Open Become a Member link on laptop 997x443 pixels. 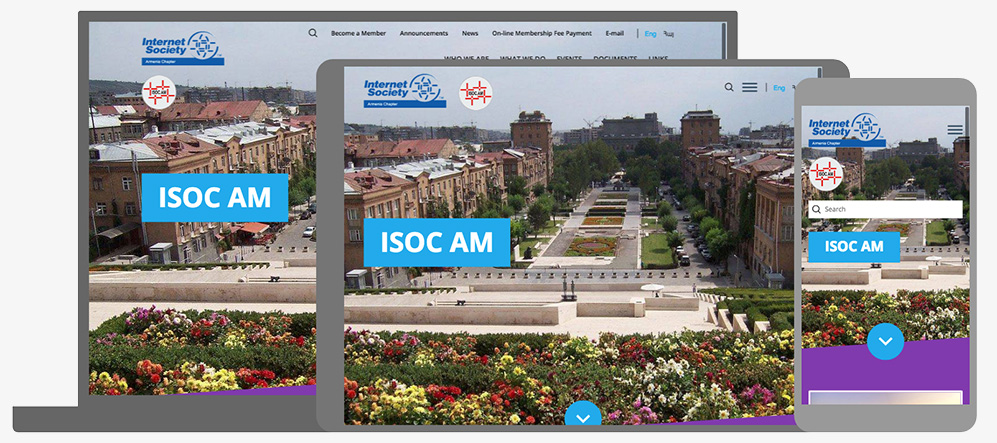[x=358, y=33]
